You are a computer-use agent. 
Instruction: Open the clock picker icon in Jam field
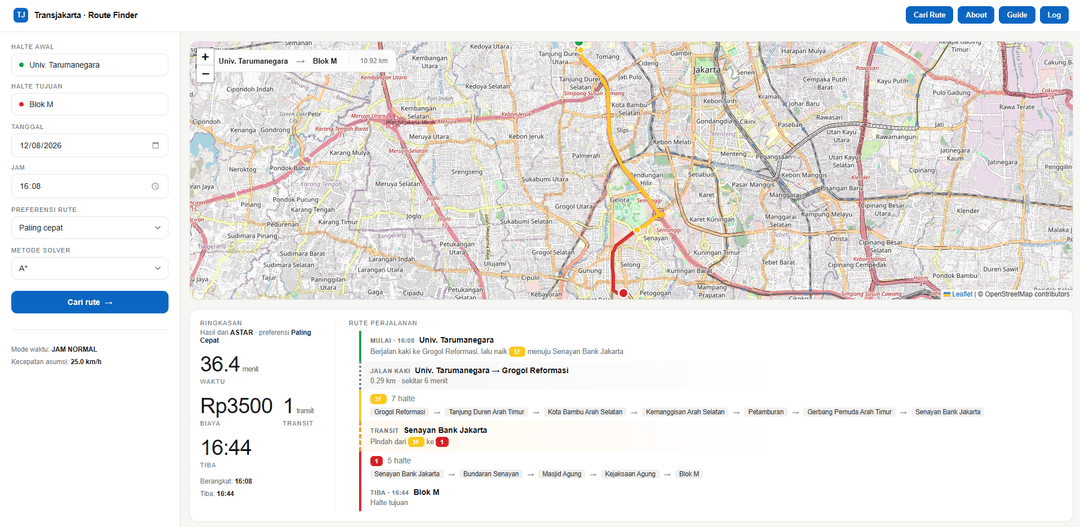[155, 186]
